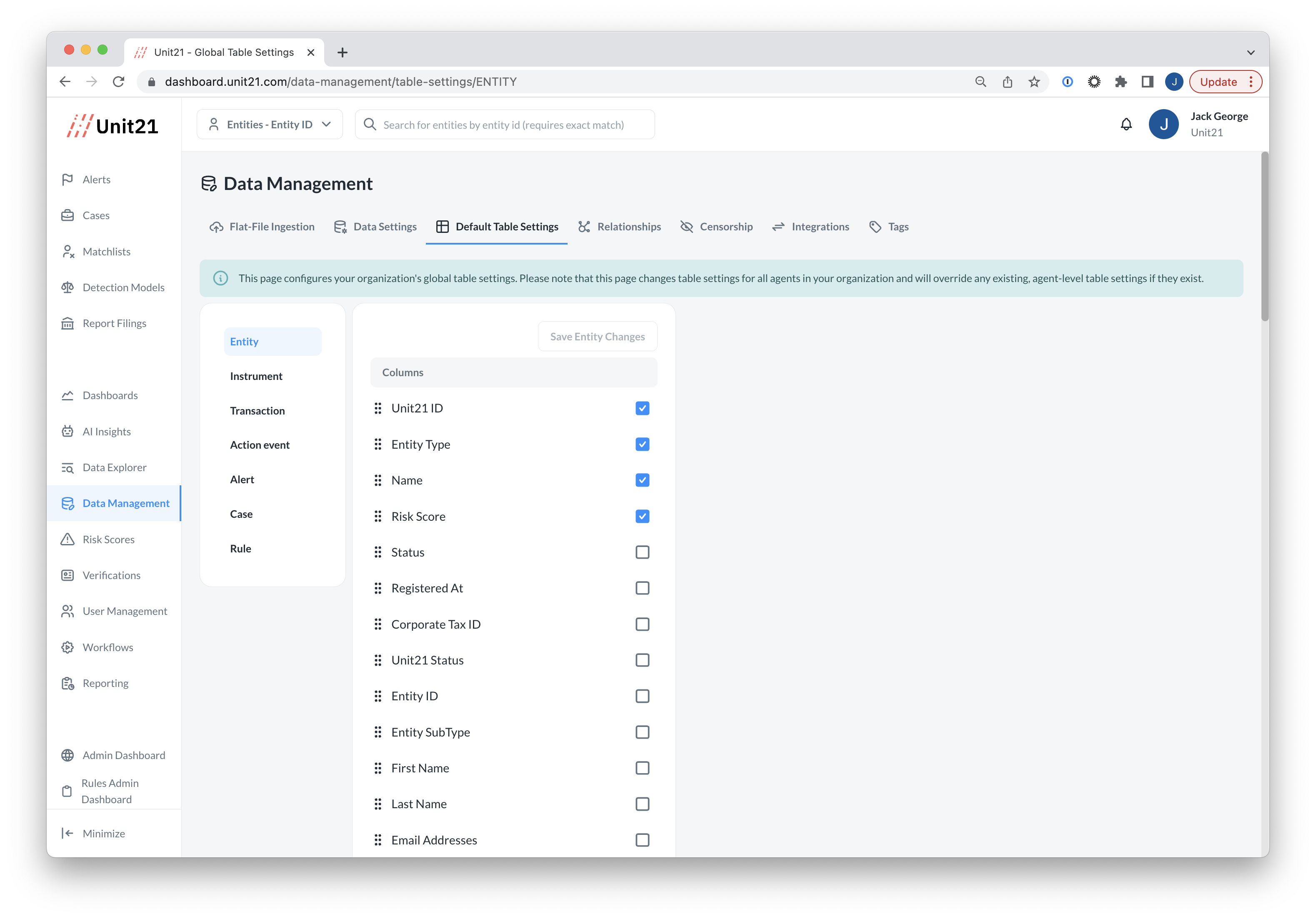
Task: Click the Detection Models scales icon
Action: pos(68,287)
